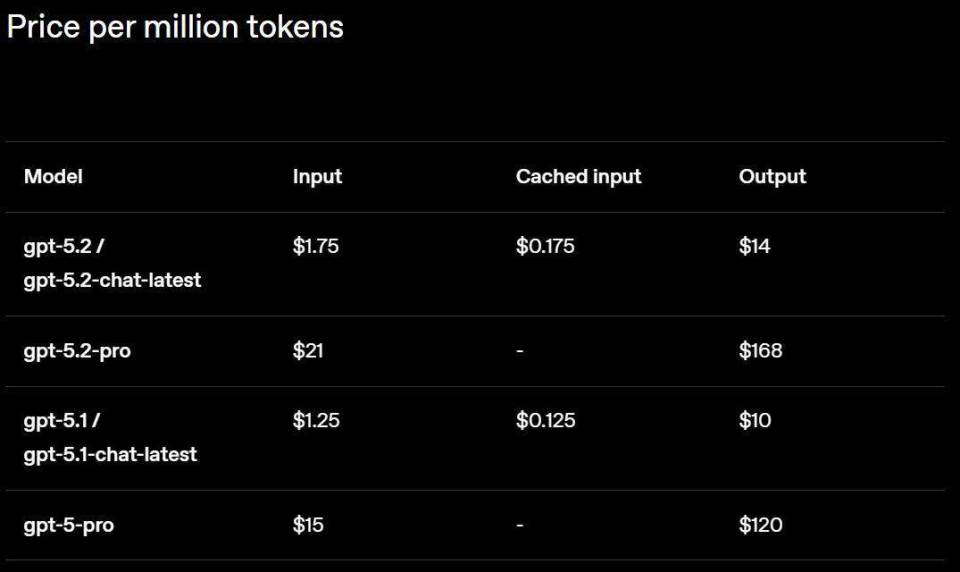Screen dimensions: 960x572
Task: Click the $168 output price
Action: coord(760,351)
